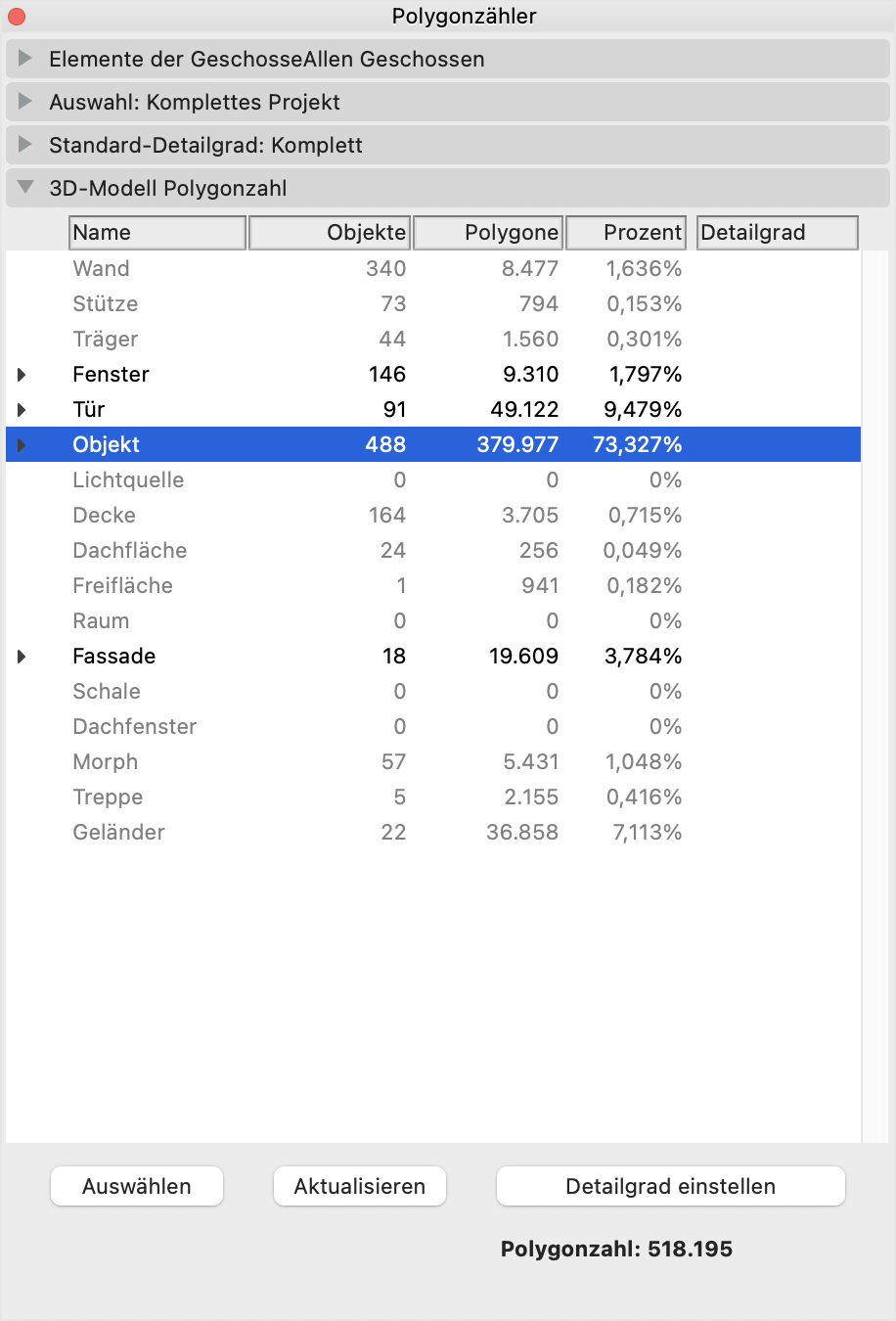Click 'Detailgrad einstellen' button
This screenshot has width=896, height=1321.
pyautogui.click(x=670, y=1187)
